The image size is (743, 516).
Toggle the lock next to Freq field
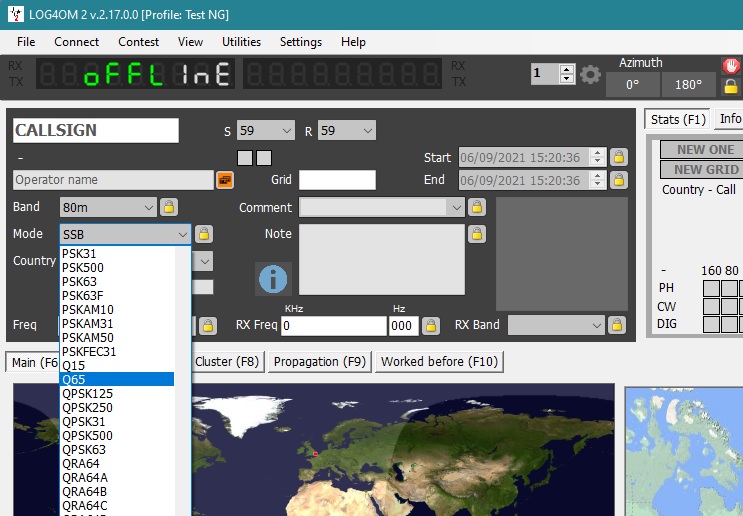(208, 326)
